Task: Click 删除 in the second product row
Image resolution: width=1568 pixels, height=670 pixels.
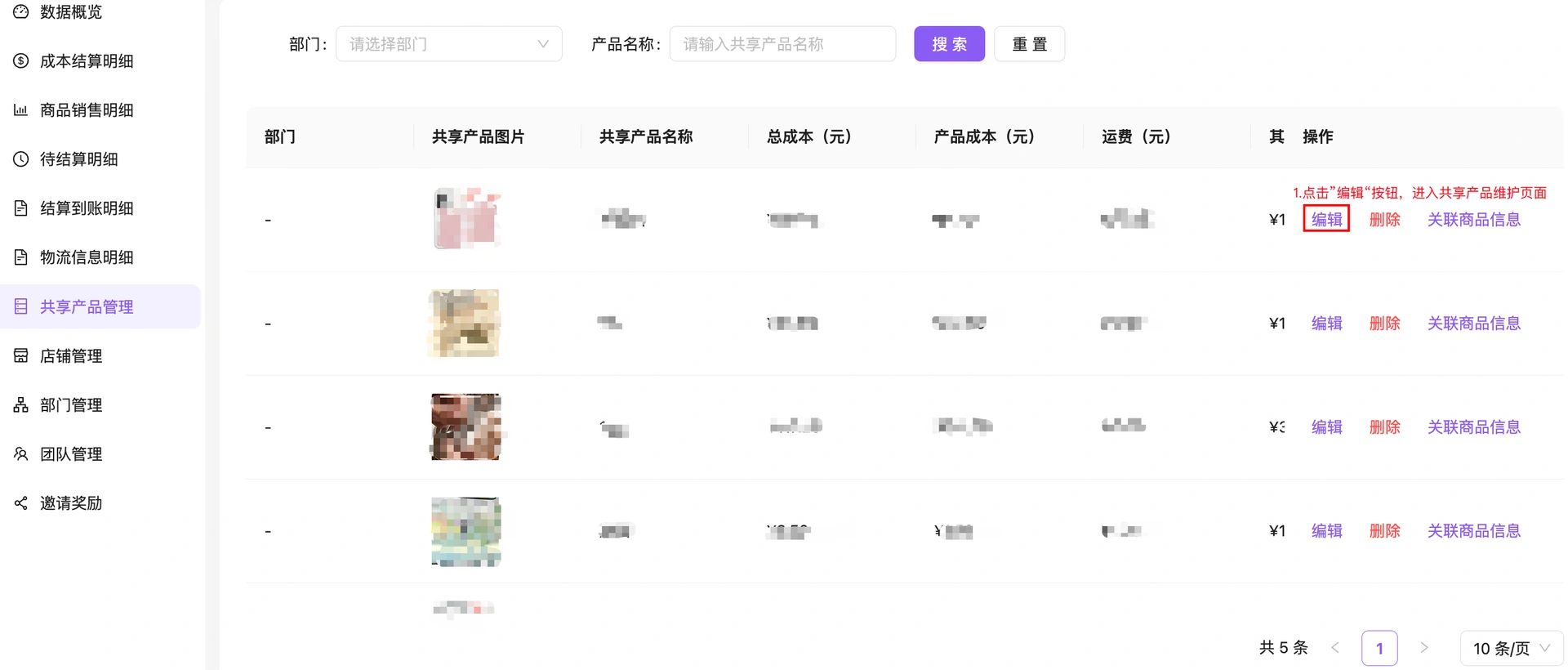Action: point(1384,323)
